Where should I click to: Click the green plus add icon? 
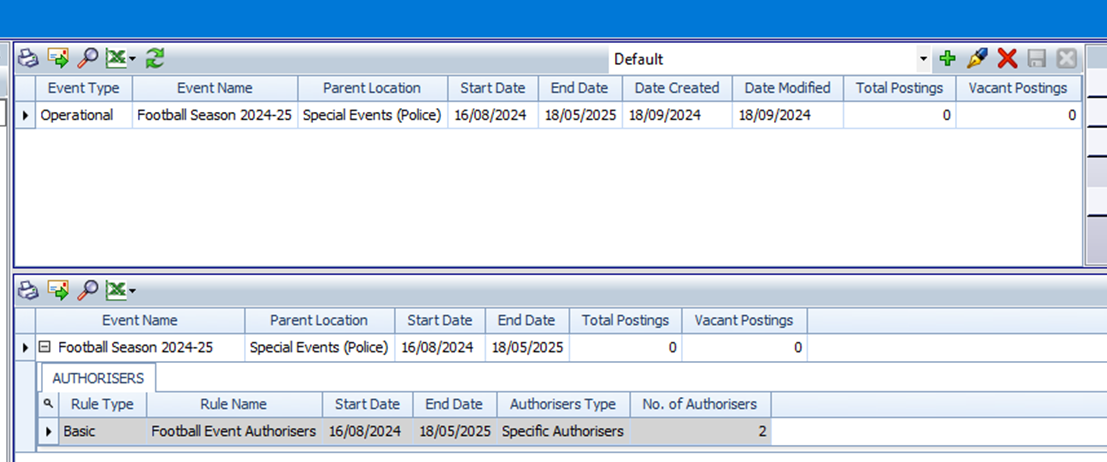(x=946, y=59)
